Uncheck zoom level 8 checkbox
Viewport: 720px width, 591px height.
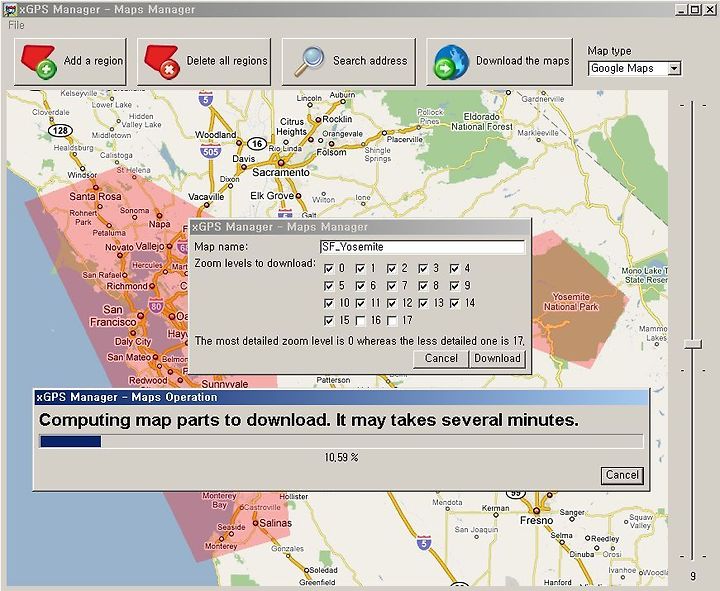[x=423, y=286]
